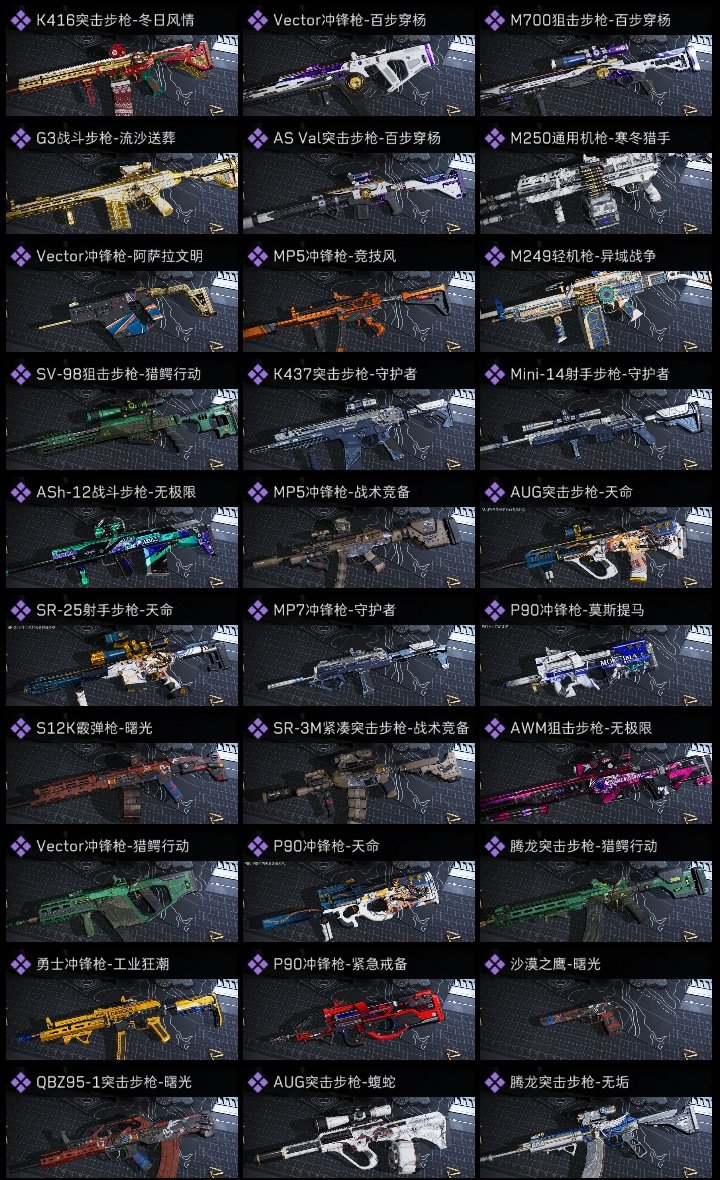Screen dimensions: 720x1180
Task: Select the M250通用机枪-寒冬猎手 skin image
Action: (596, 193)
